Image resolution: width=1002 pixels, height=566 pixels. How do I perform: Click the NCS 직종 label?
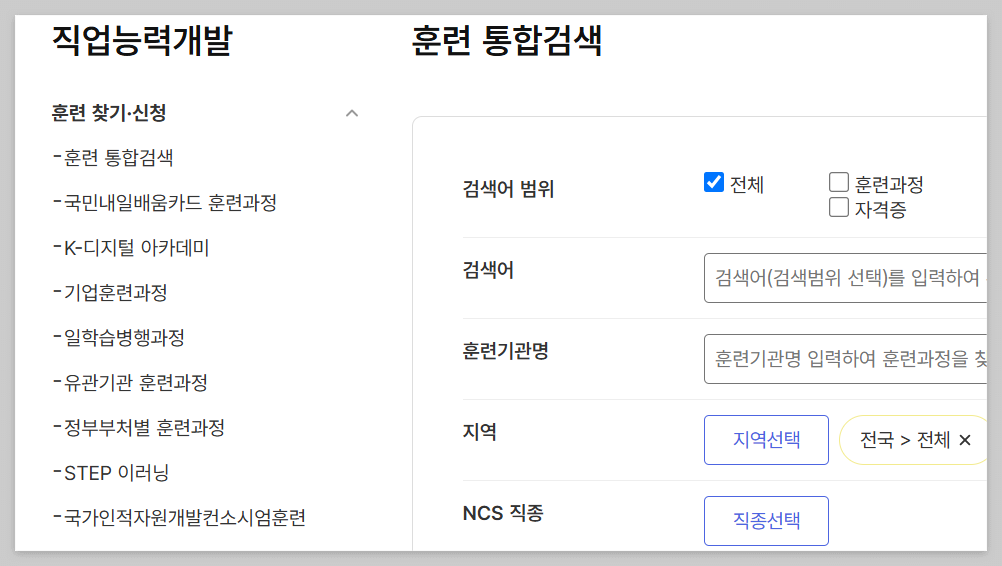503,513
